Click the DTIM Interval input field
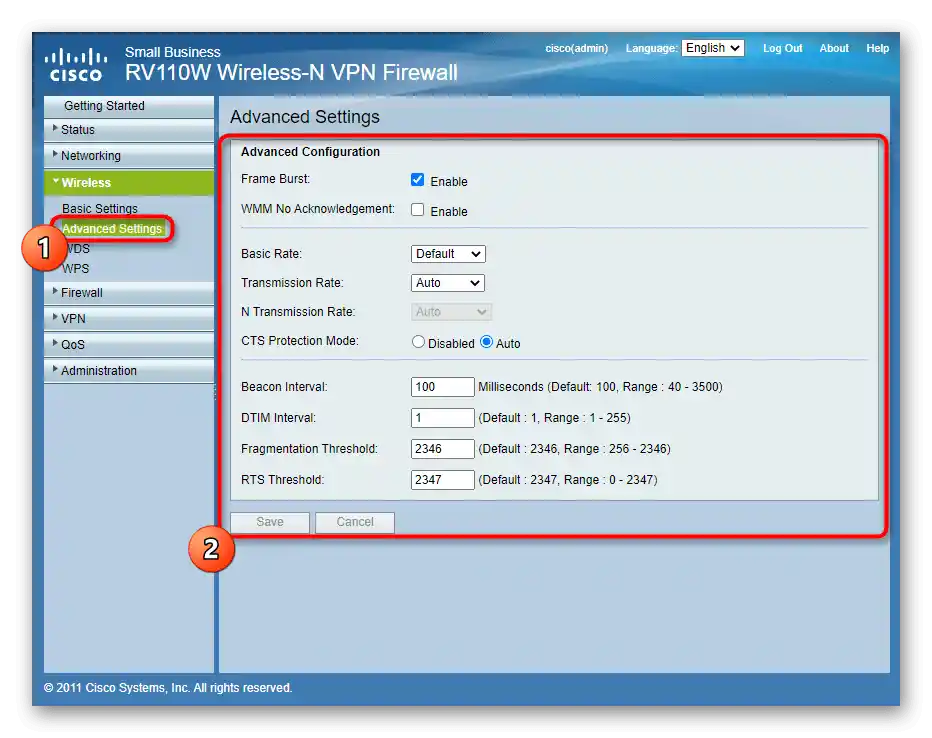The width and height of the screenshot is (932, 738). pos(443,418)
